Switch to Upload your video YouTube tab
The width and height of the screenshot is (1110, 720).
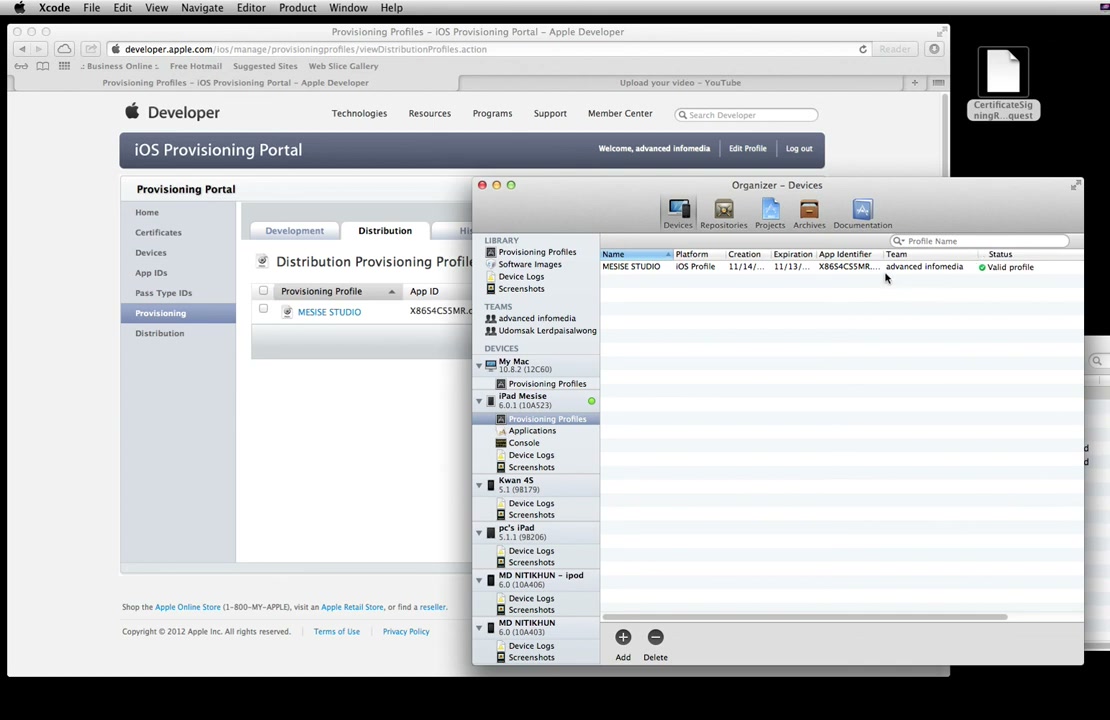click(x=680, y=83)
